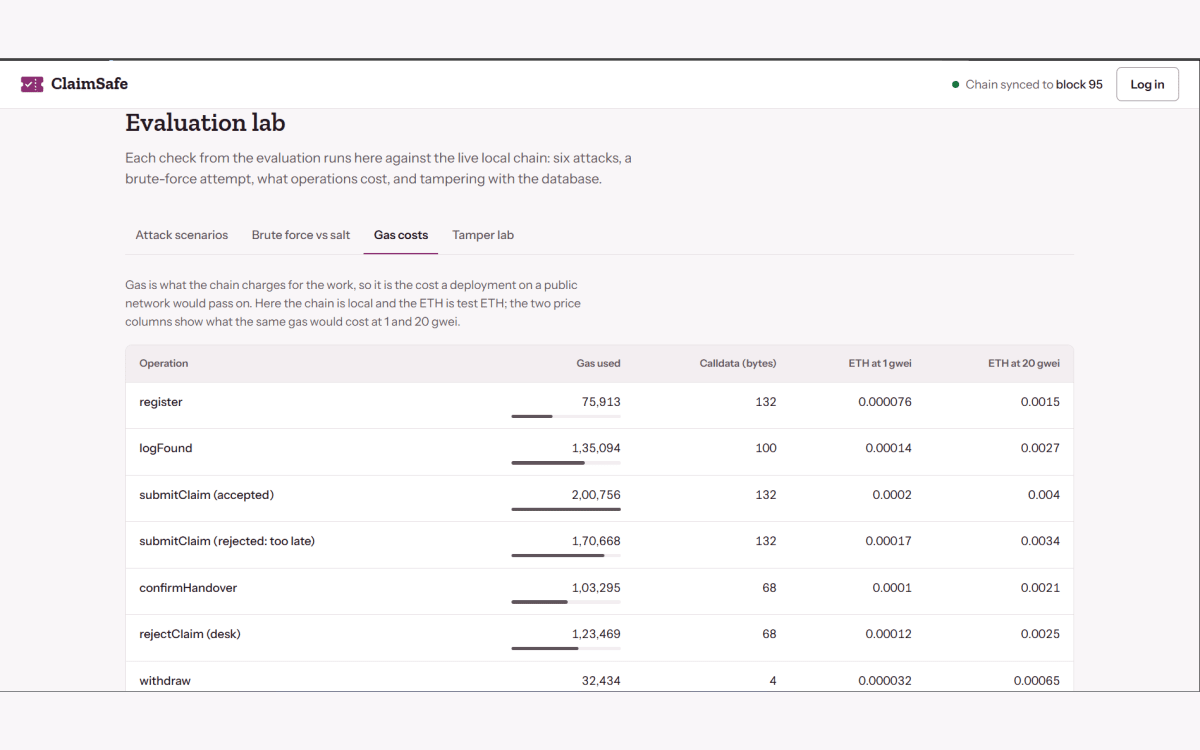Click the green chain sync status dot
This screenshot has height=750, width=1200.
956,85
